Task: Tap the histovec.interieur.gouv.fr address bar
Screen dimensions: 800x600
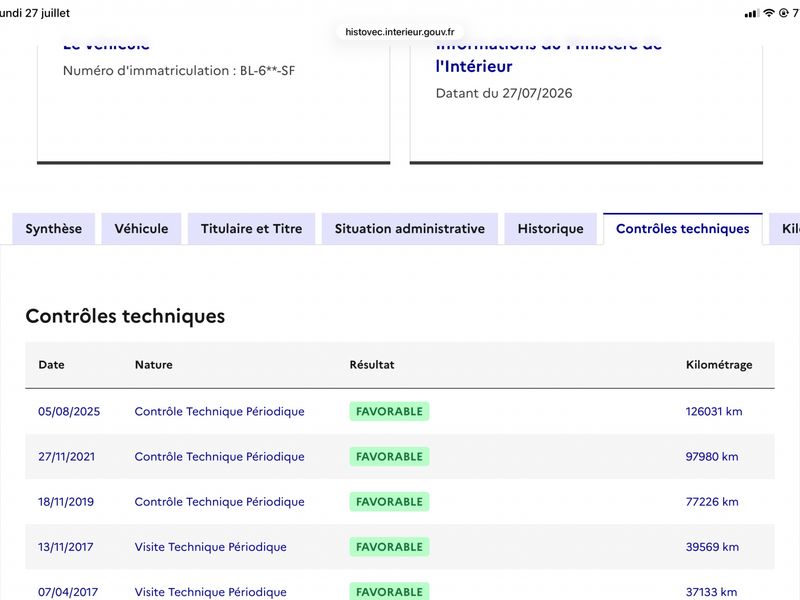Action: (x=399, y=32)
